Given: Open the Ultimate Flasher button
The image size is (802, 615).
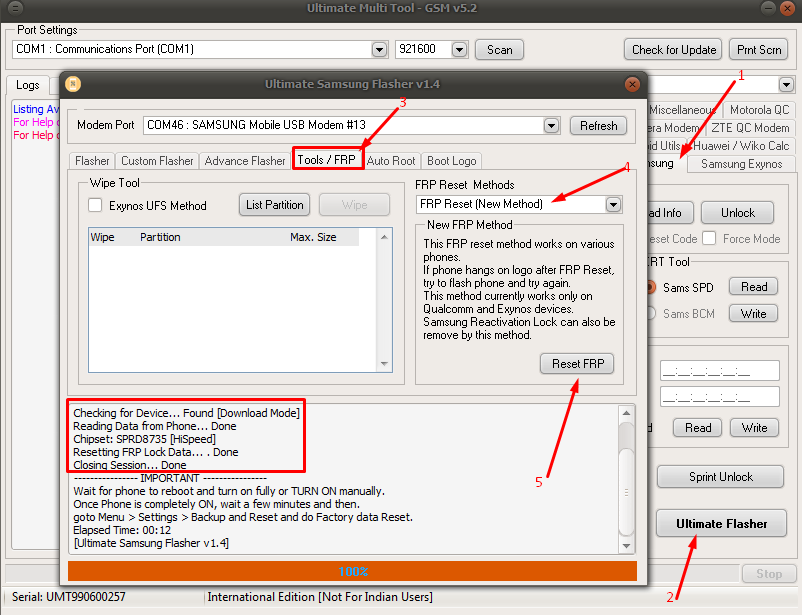Looking at the screenshot, I should [721, 523].
